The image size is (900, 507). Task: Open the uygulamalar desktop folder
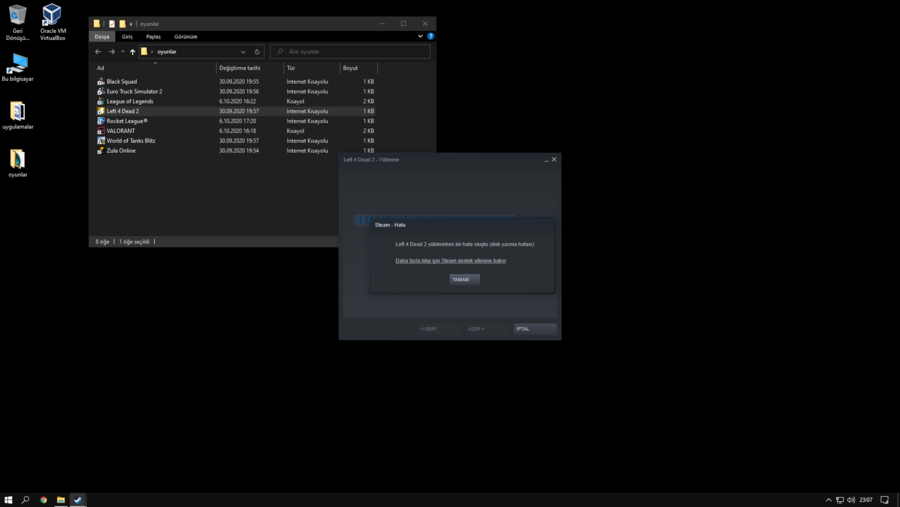point(18,115)
